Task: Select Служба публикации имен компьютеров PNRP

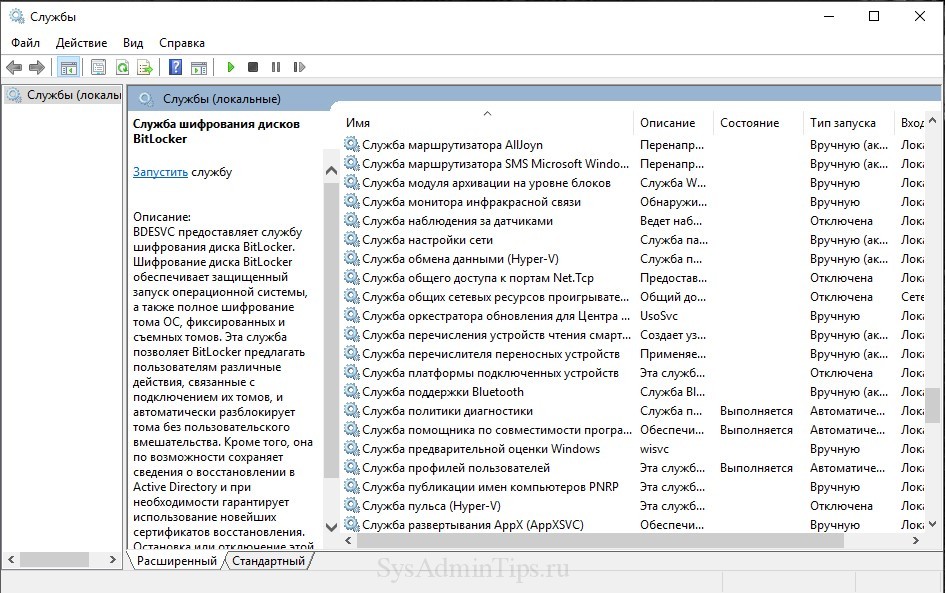Action: pyautogui.click(x=491, y=487)
